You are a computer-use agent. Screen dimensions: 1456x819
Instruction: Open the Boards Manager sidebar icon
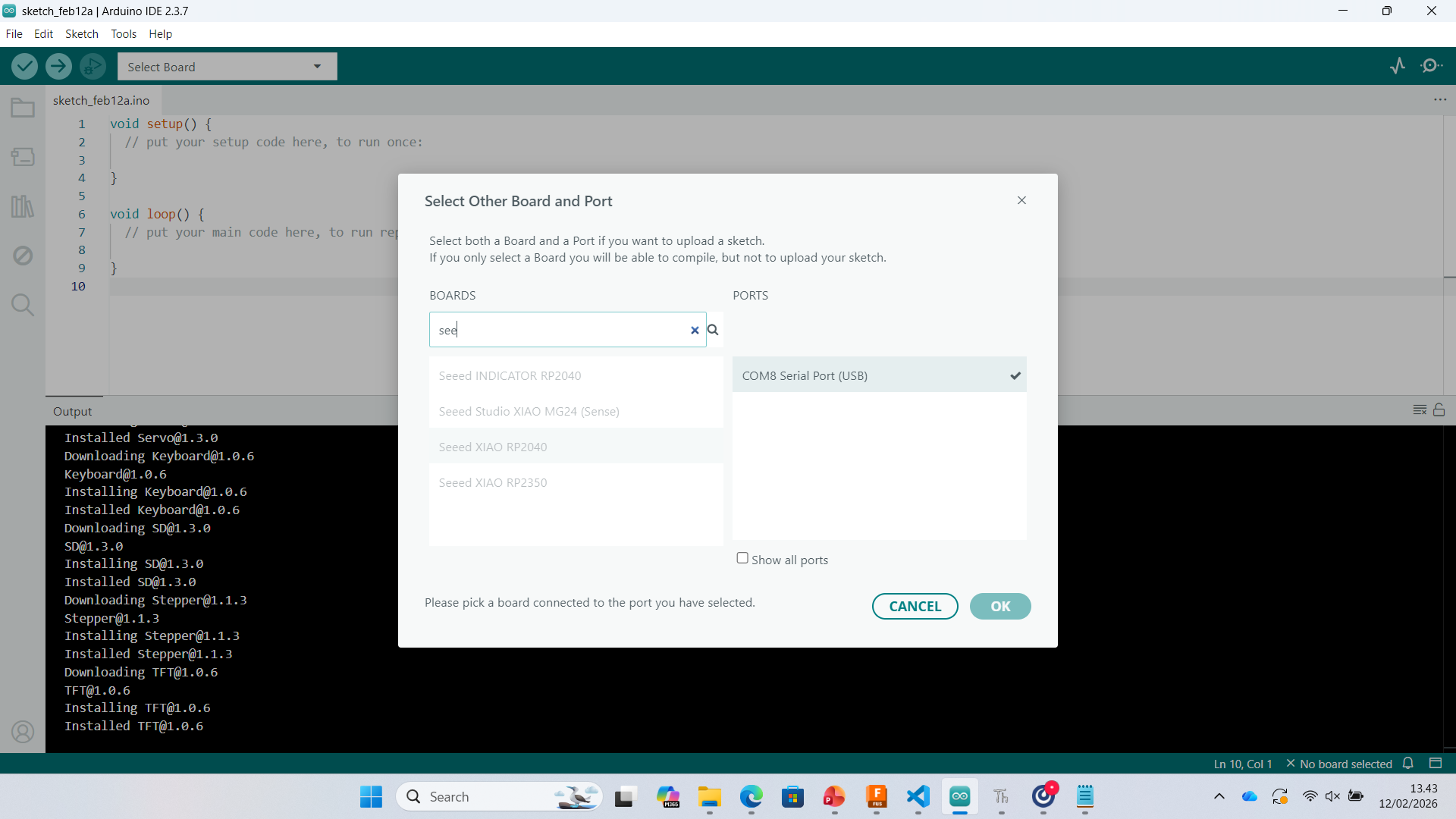(23, 157)
